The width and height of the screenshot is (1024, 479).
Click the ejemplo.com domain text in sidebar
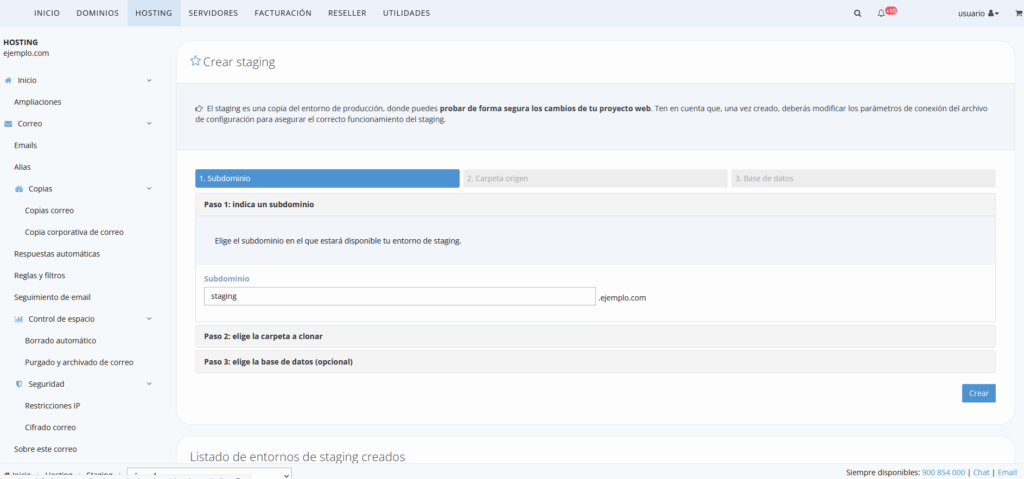26,54
